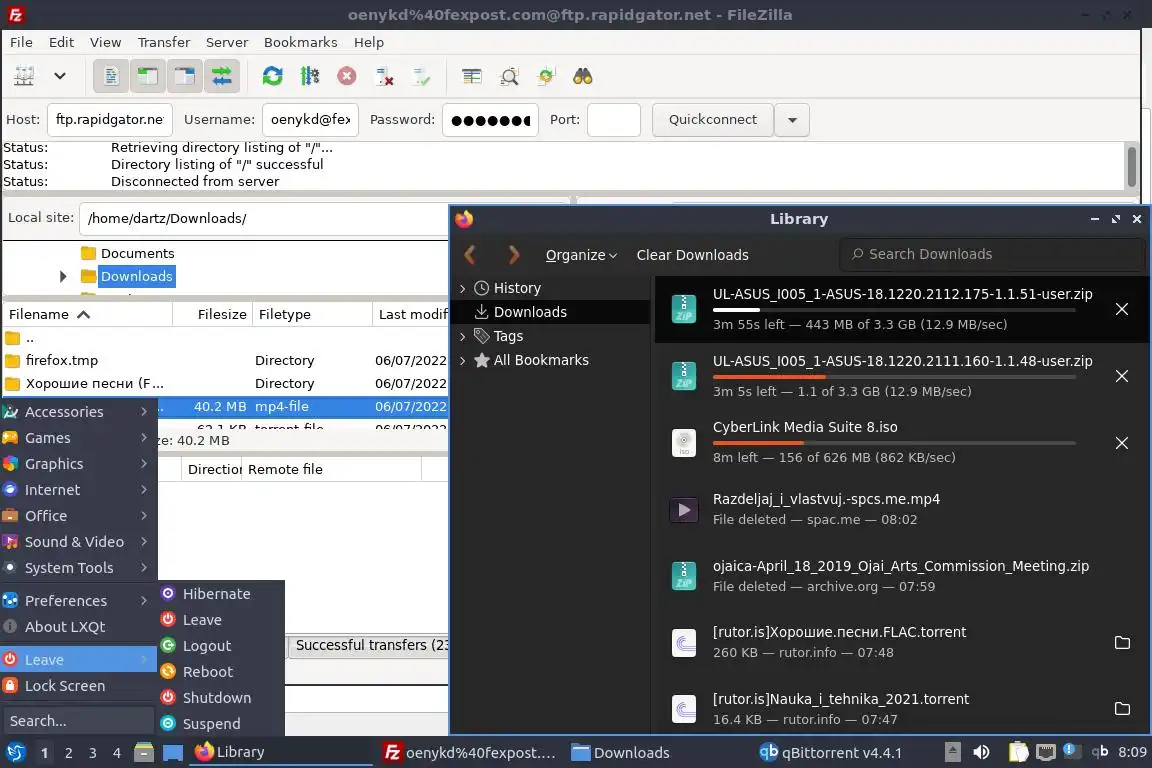Viewport: 1152px width, 768px height.
Task: Expand the Downloads folder tree node
Action: (62, 276)
